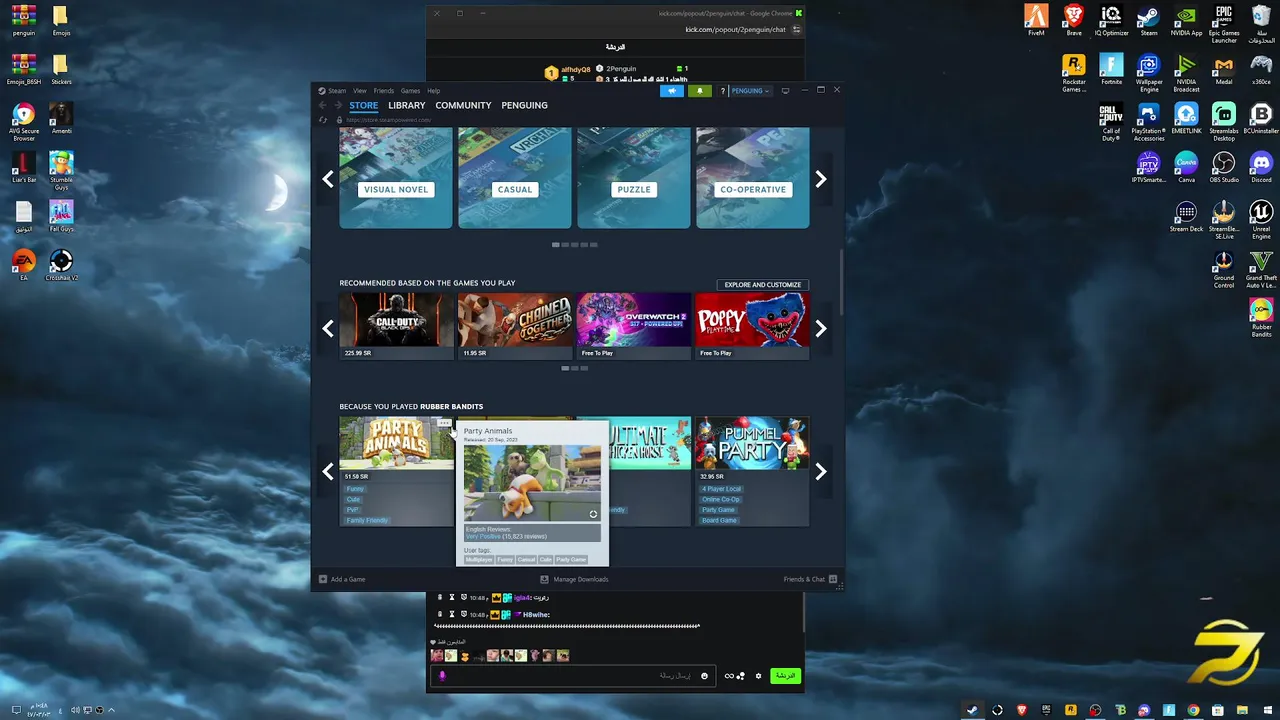Open Canva desktop icon
Screen dimensions: 1280x720
click(1186, 168)
